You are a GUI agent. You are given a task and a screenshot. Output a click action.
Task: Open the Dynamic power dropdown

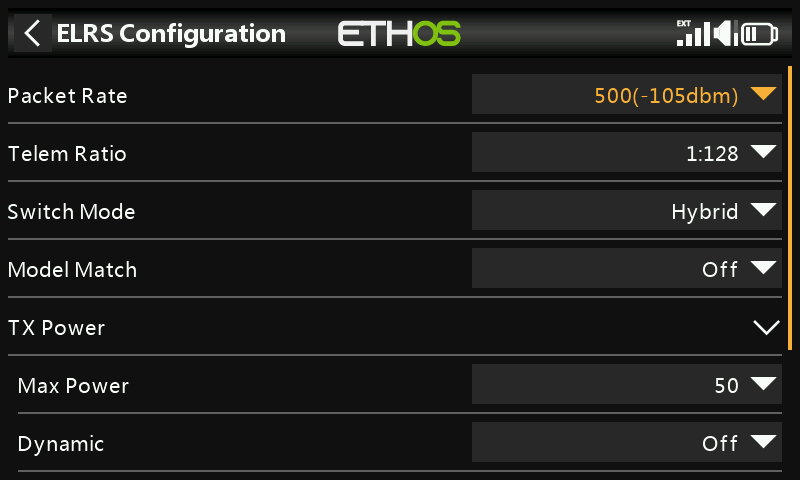(x=627, y=443)
